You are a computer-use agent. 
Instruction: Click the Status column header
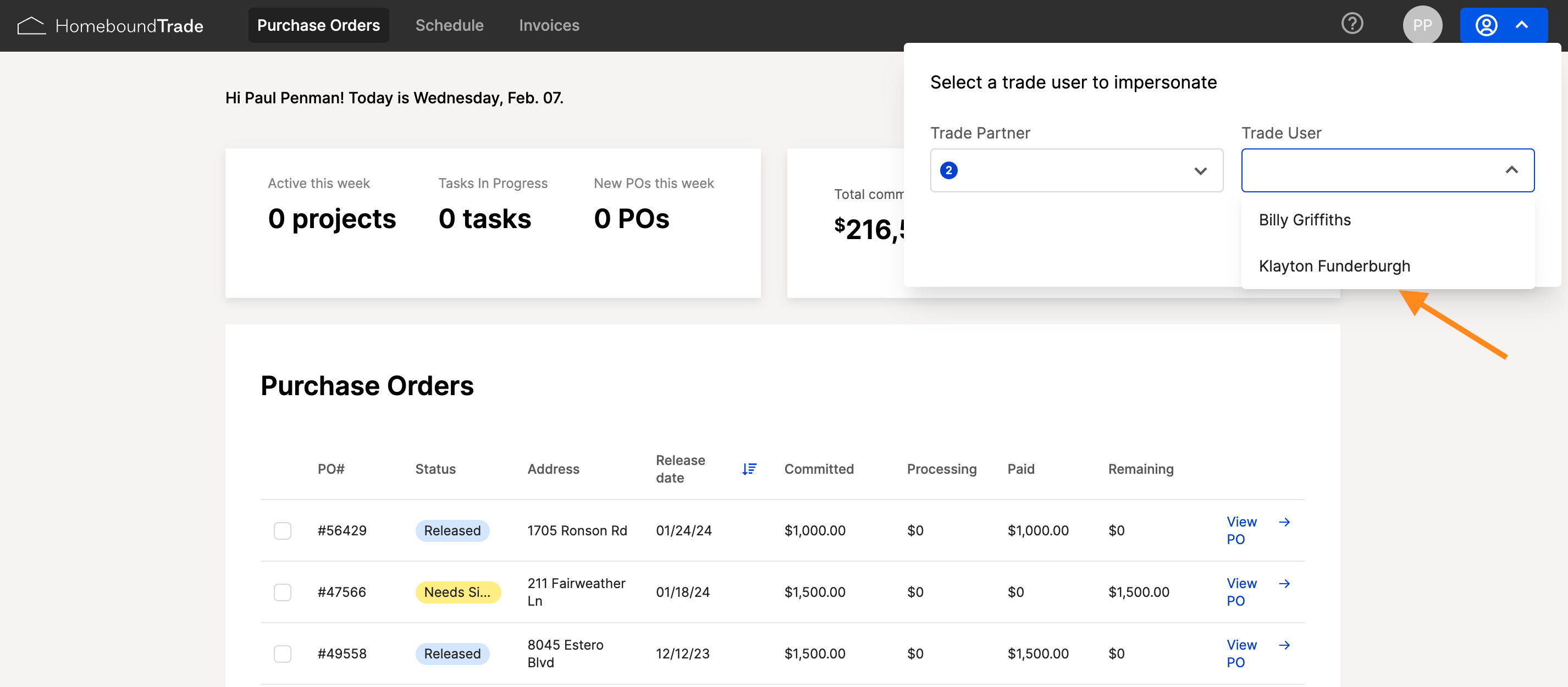(435, 469)
